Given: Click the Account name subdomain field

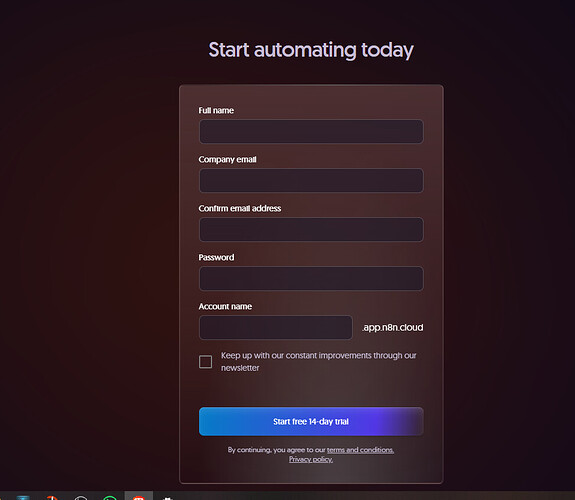Looking at the screenshot, I should pos(275,328).
